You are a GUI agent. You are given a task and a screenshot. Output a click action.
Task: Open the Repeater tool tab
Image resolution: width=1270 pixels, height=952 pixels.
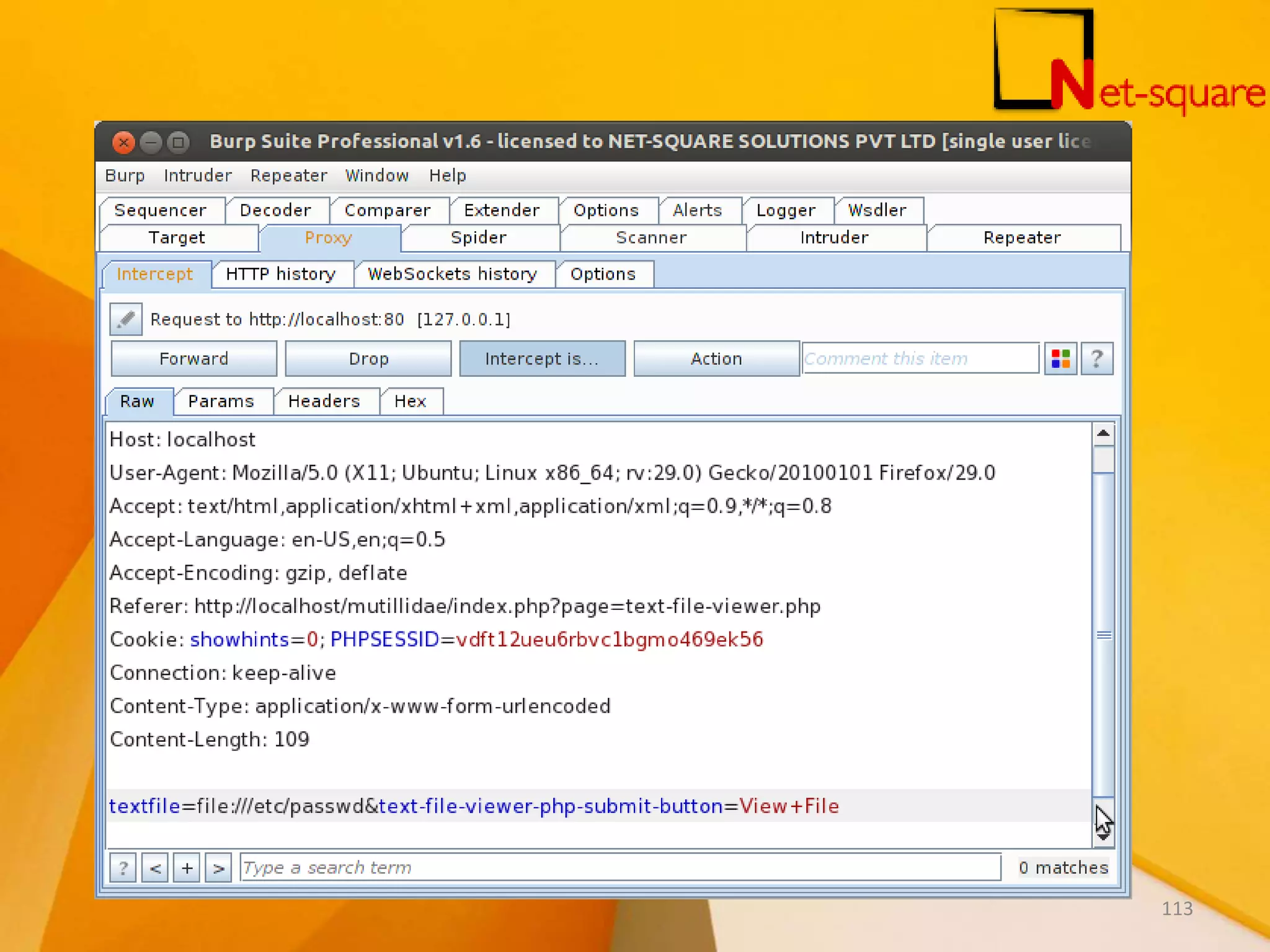[1021, 238]
